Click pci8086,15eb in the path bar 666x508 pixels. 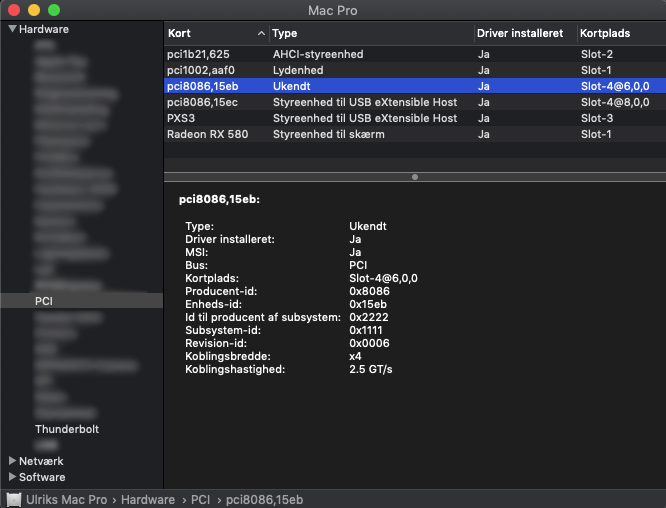[x=264, y=500]
